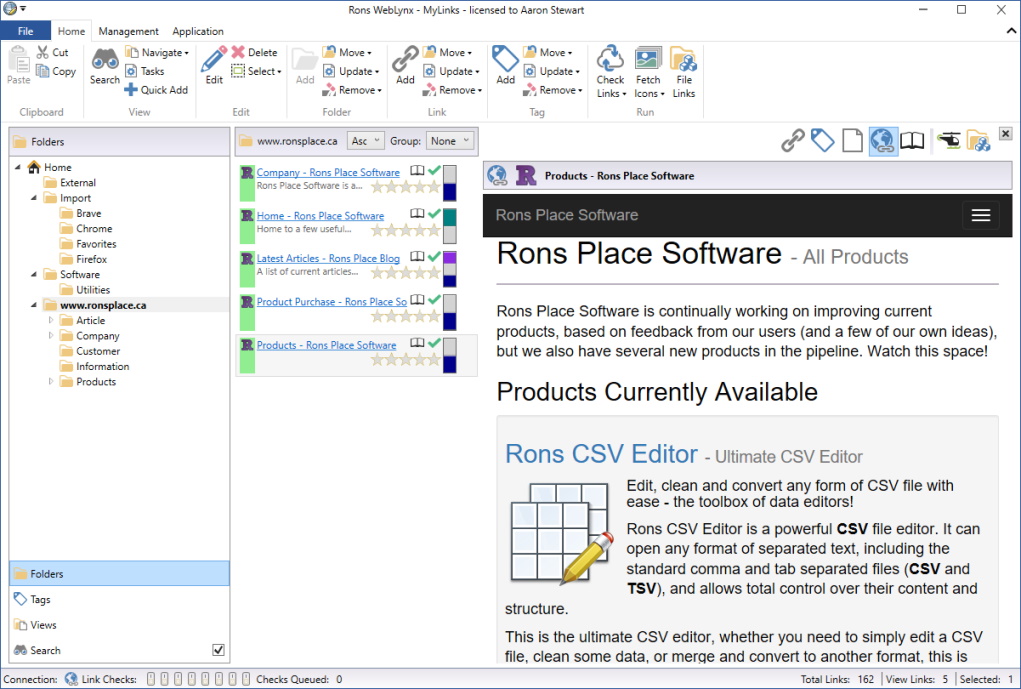Edit the selected item with the pencil button
Screen dimensions: 1021x689
[214, 66]
